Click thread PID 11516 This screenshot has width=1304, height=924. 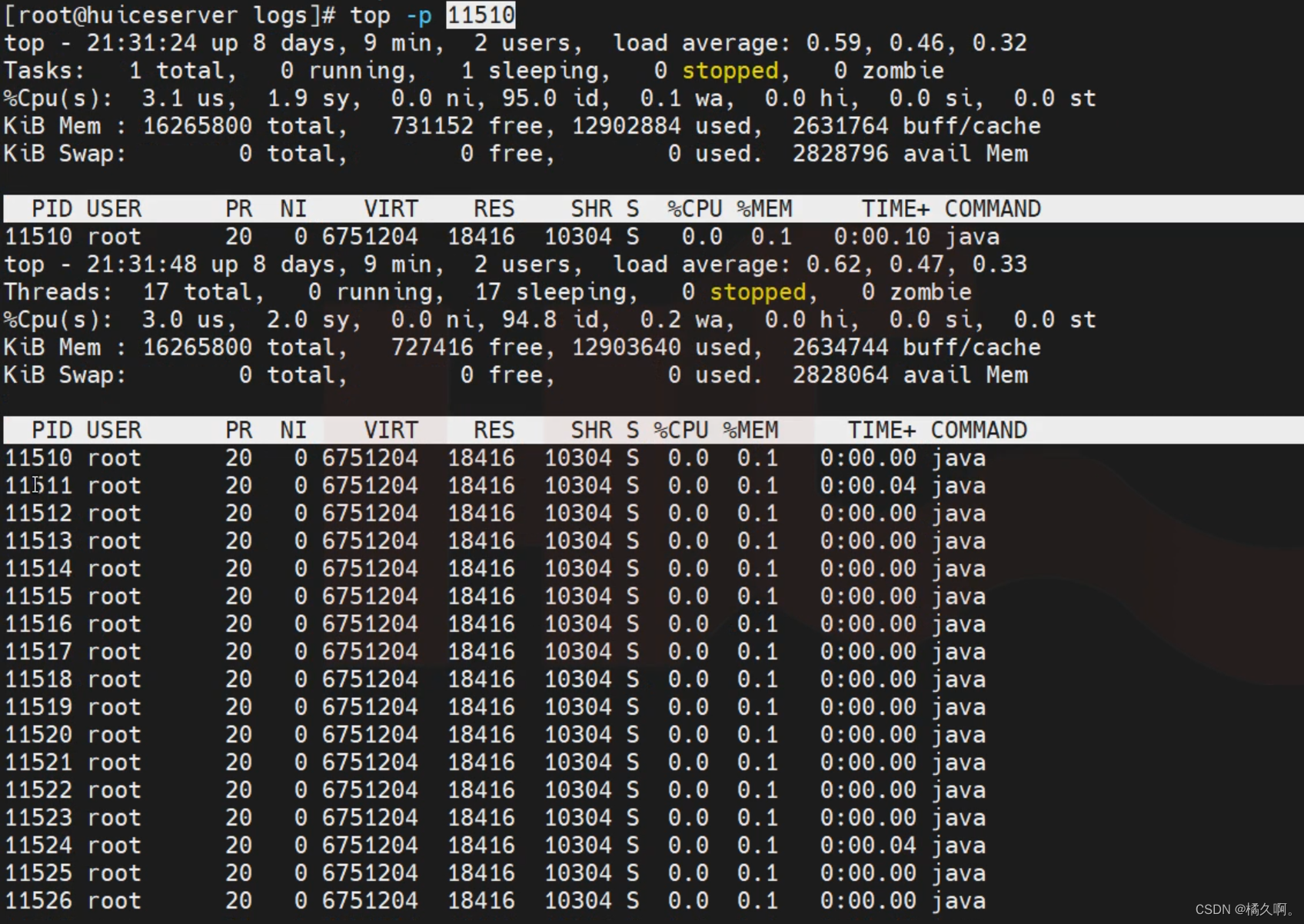point(38,623)
